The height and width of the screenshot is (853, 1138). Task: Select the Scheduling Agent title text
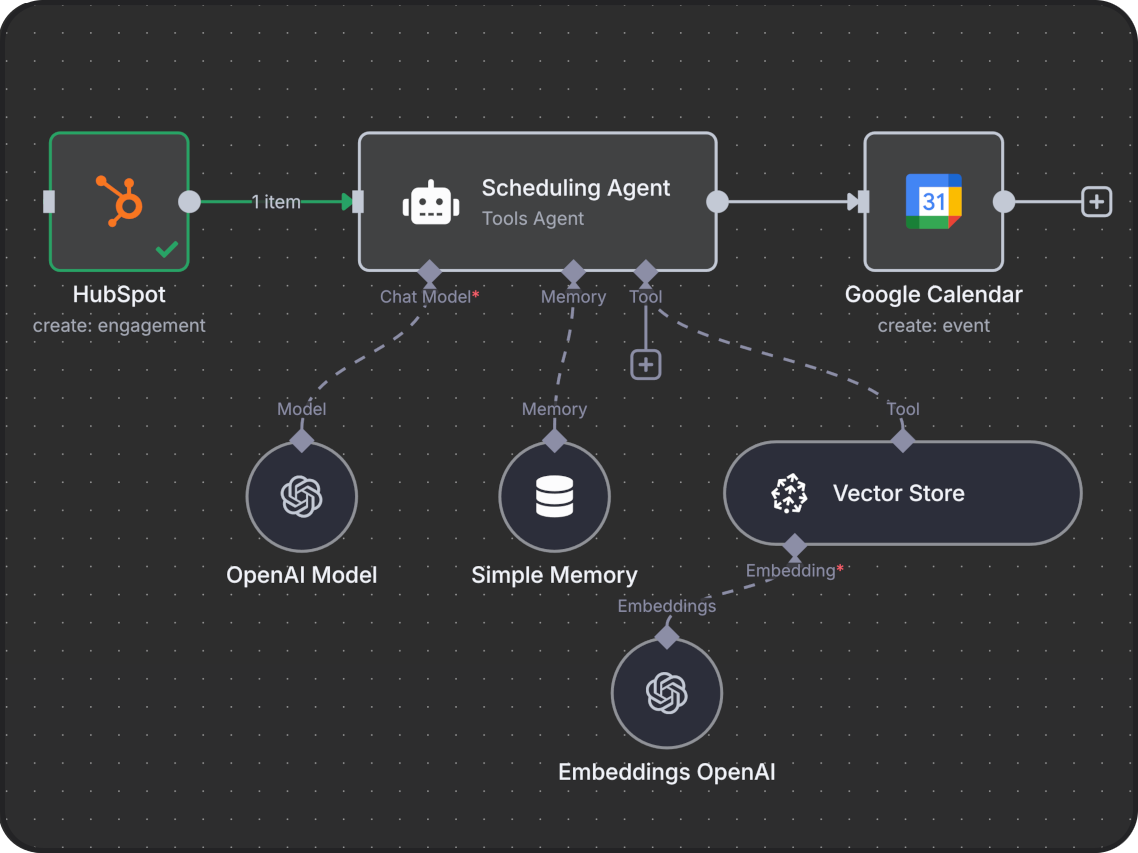tap(576, 187)
